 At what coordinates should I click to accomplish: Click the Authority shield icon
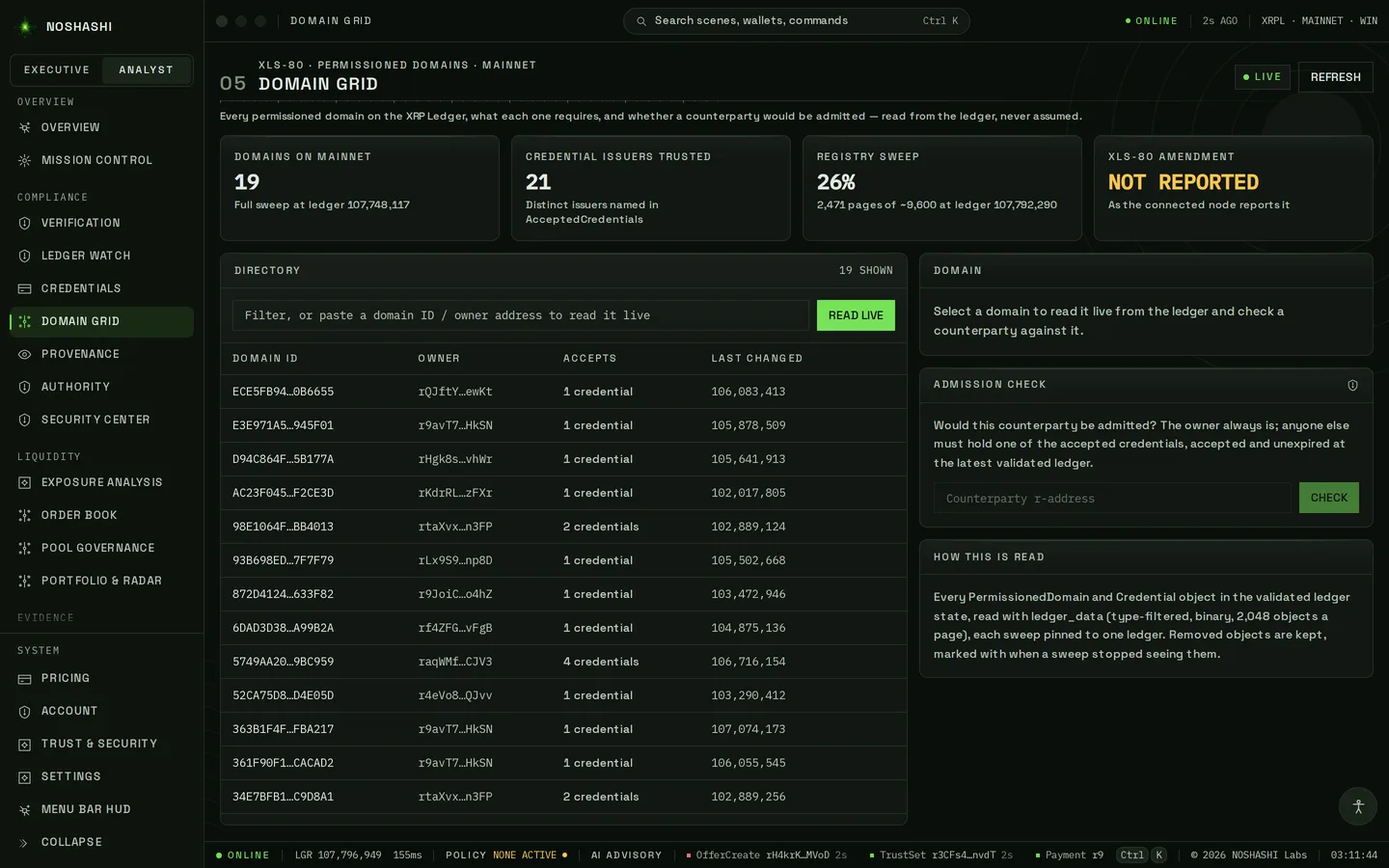click(25, 387)
